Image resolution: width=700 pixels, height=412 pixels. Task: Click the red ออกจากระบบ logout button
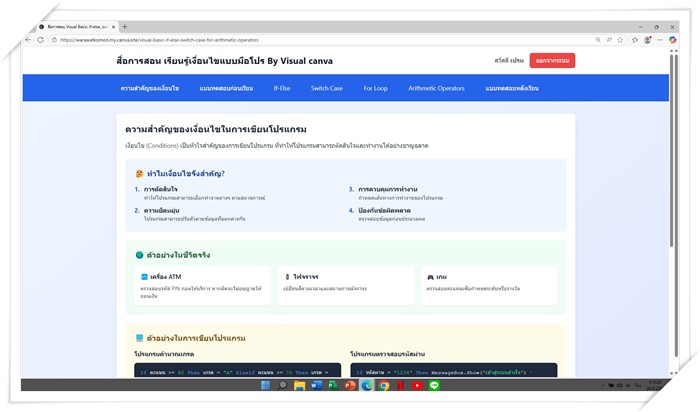552,60
